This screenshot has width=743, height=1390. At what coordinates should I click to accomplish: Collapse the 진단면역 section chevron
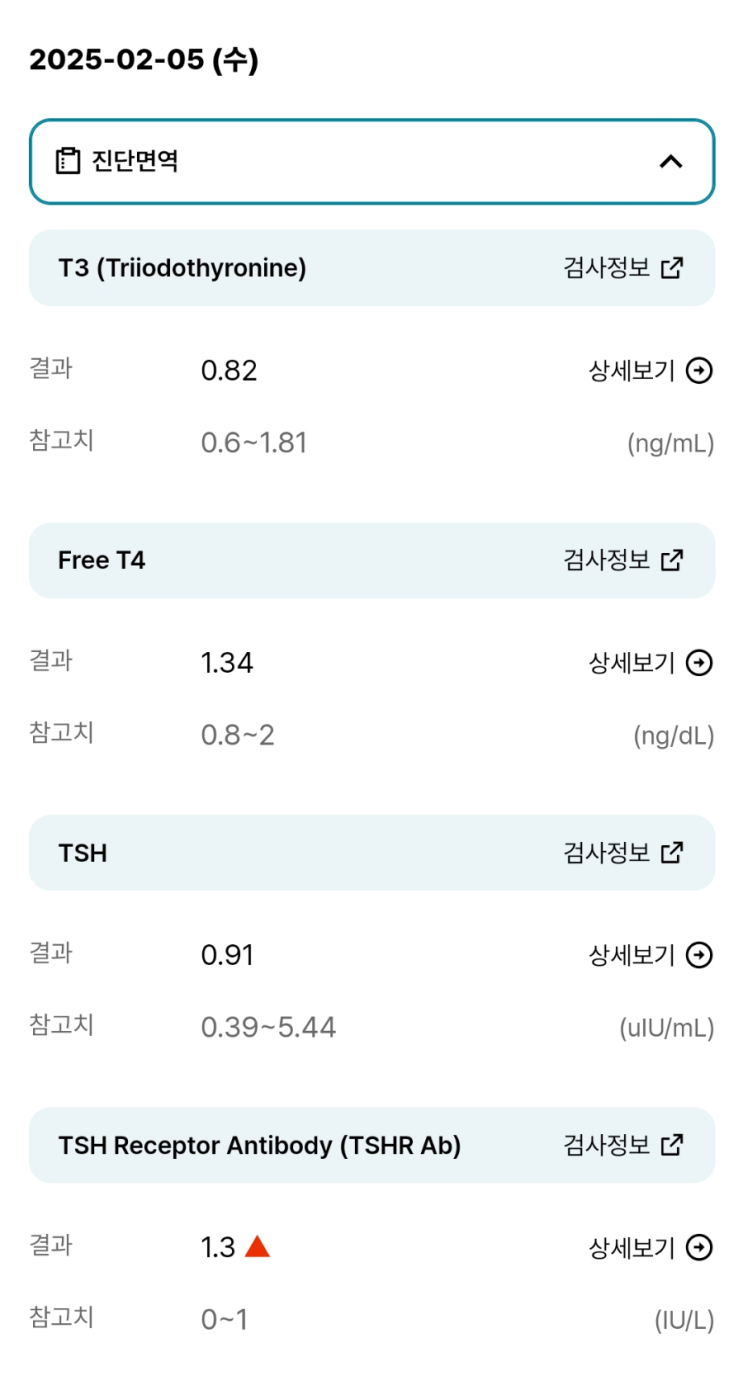pos(671,161)
